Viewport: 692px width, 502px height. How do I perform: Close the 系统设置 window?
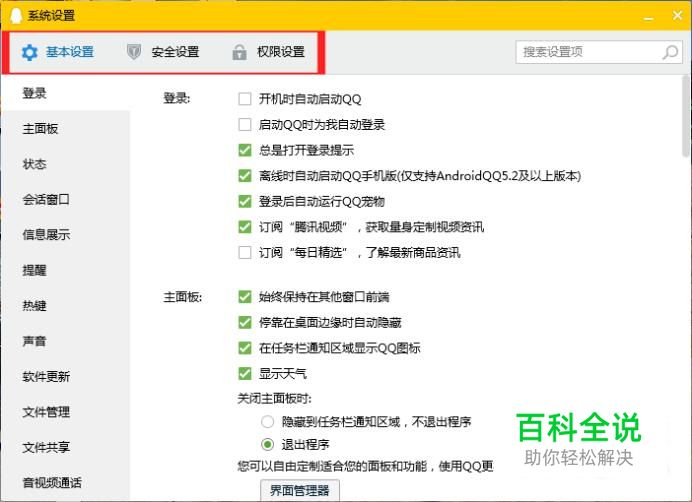point(677,15)
